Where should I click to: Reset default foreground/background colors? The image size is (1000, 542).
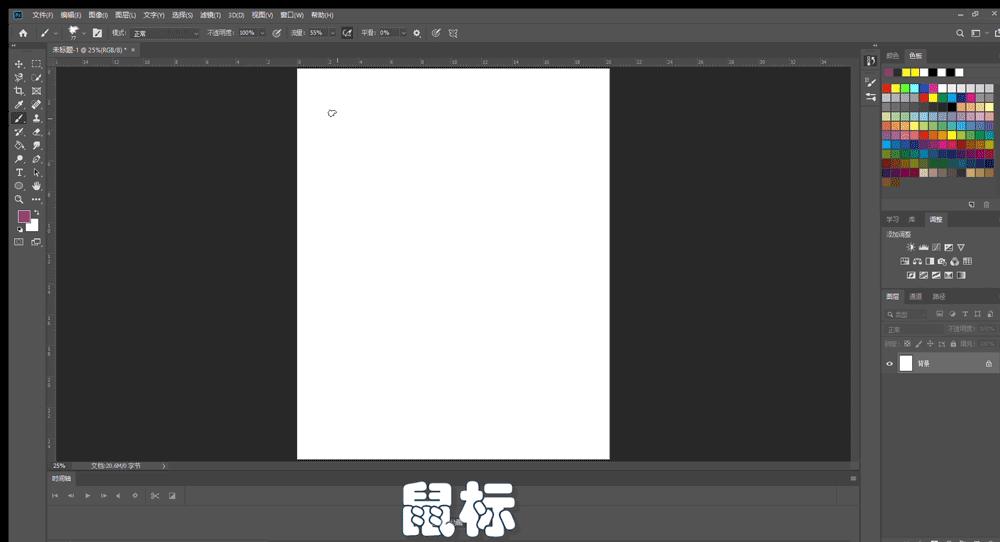(x=20, y=228)
